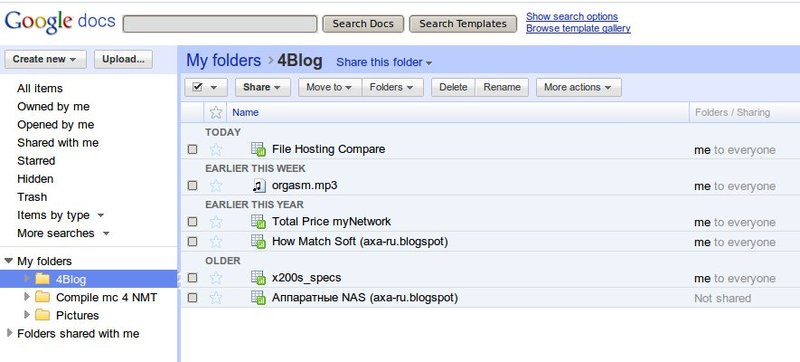Open the Move to dropdown
The image size is (800, 362).
[x=330, y=87]
